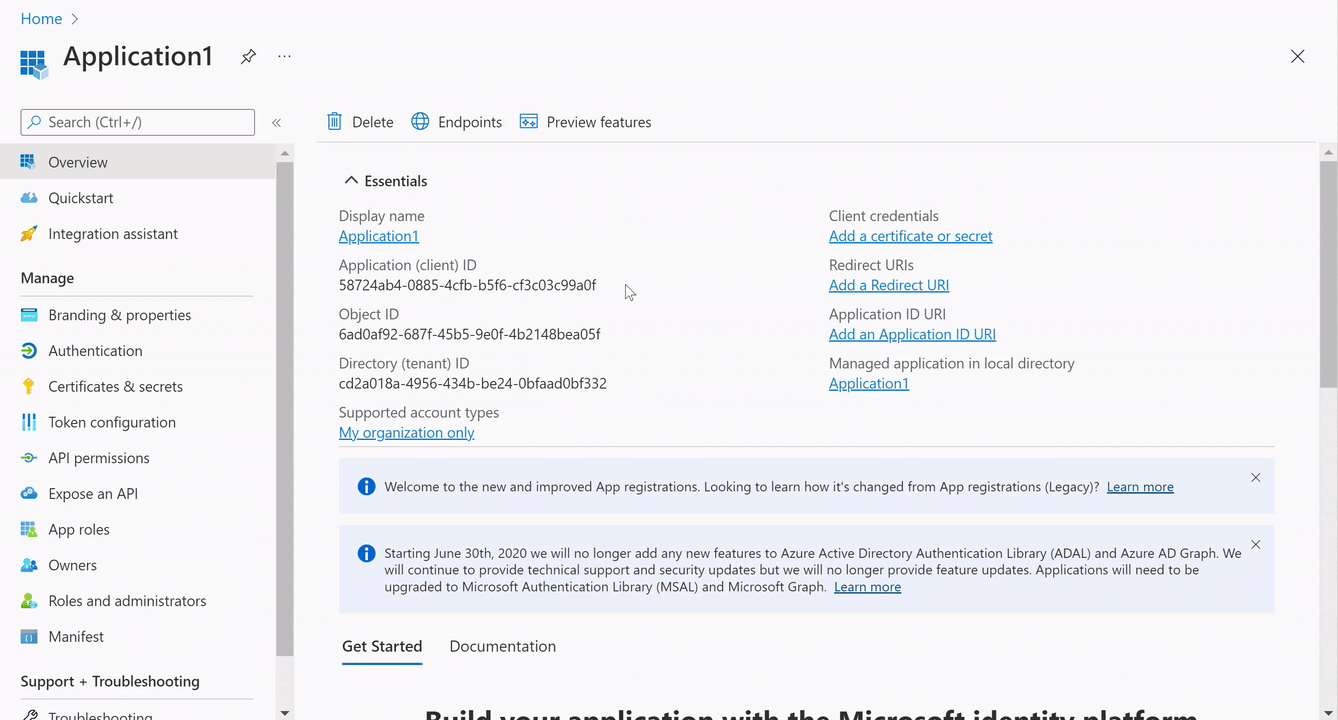Click the Application (client) ID value

tap(467, 285)
